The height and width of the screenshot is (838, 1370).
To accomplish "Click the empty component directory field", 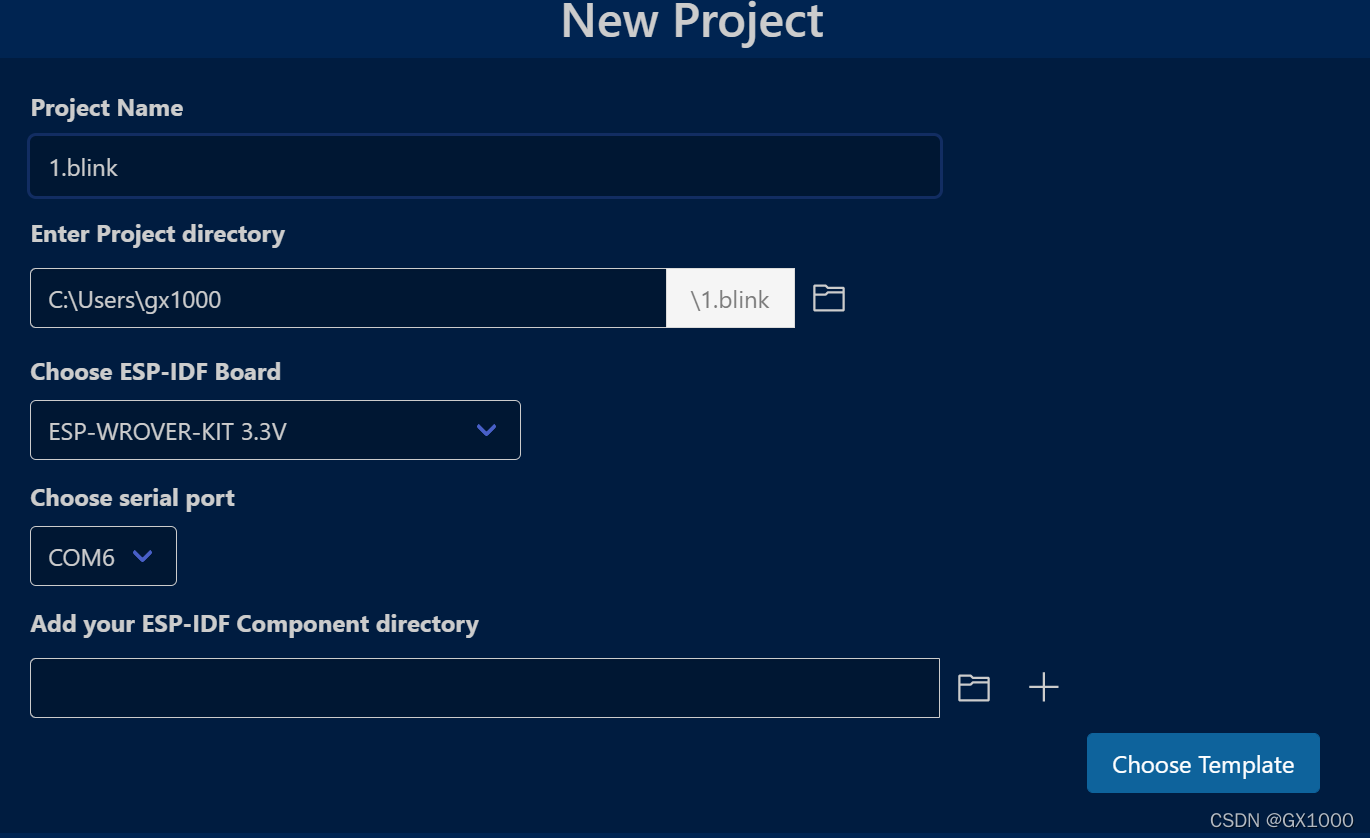I will coord(485,688).
